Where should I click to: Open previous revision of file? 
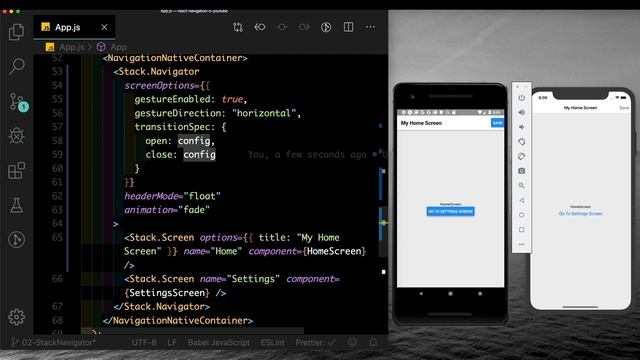pyautogui.click(x=260, y=27)
